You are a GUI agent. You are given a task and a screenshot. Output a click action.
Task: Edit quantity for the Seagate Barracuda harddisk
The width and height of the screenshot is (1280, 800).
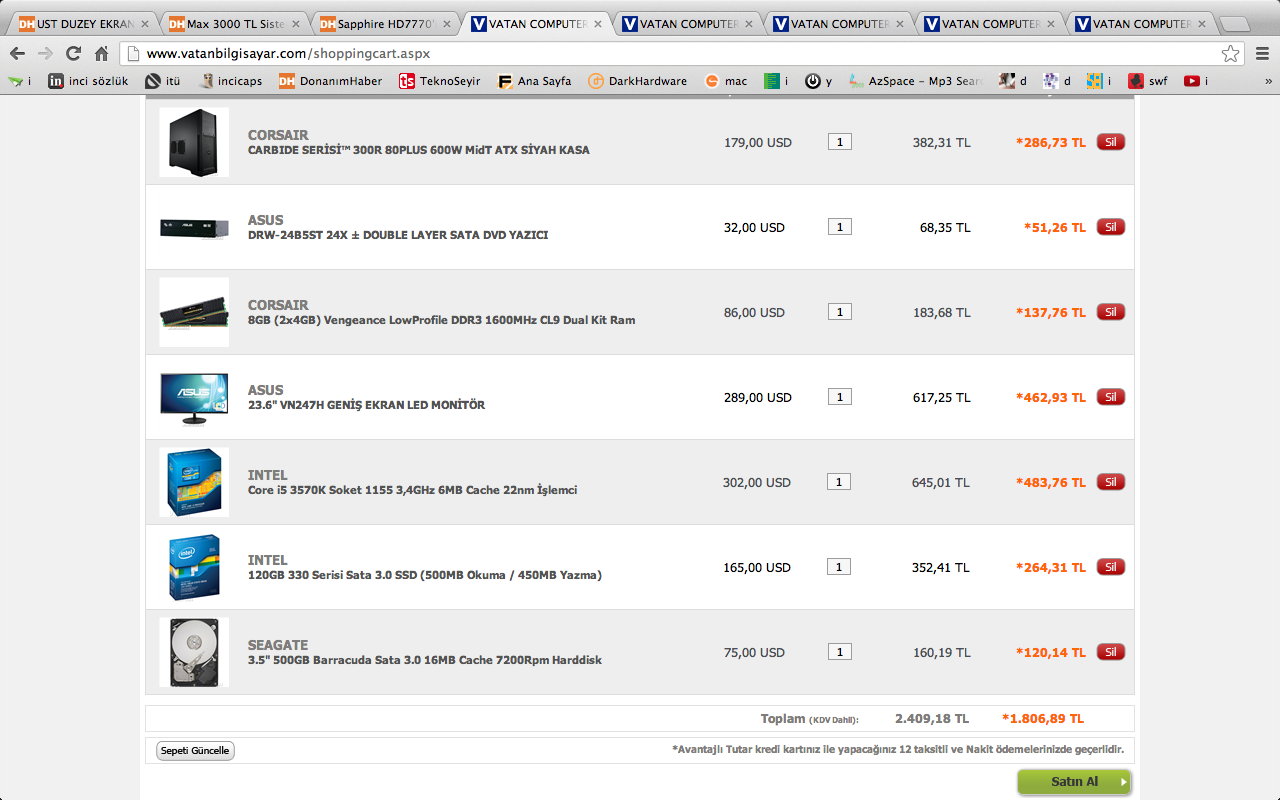[x=839, y=652]
